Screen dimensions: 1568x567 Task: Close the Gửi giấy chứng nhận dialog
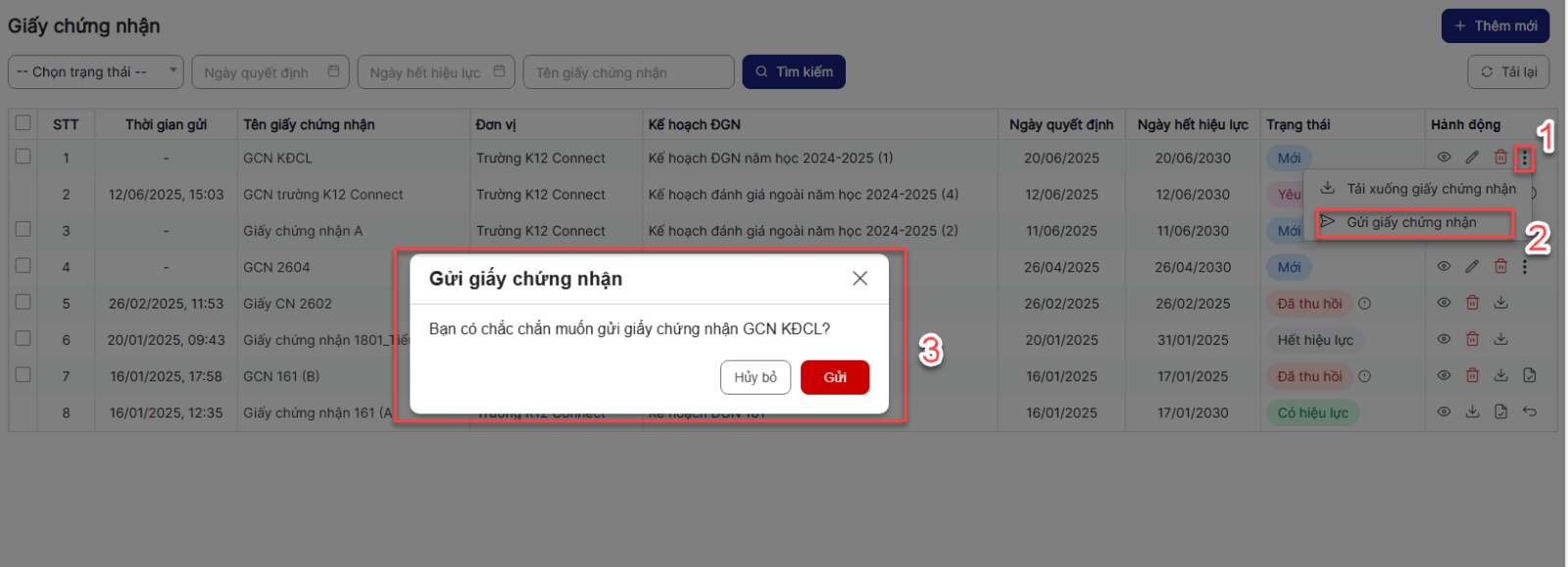859,279
